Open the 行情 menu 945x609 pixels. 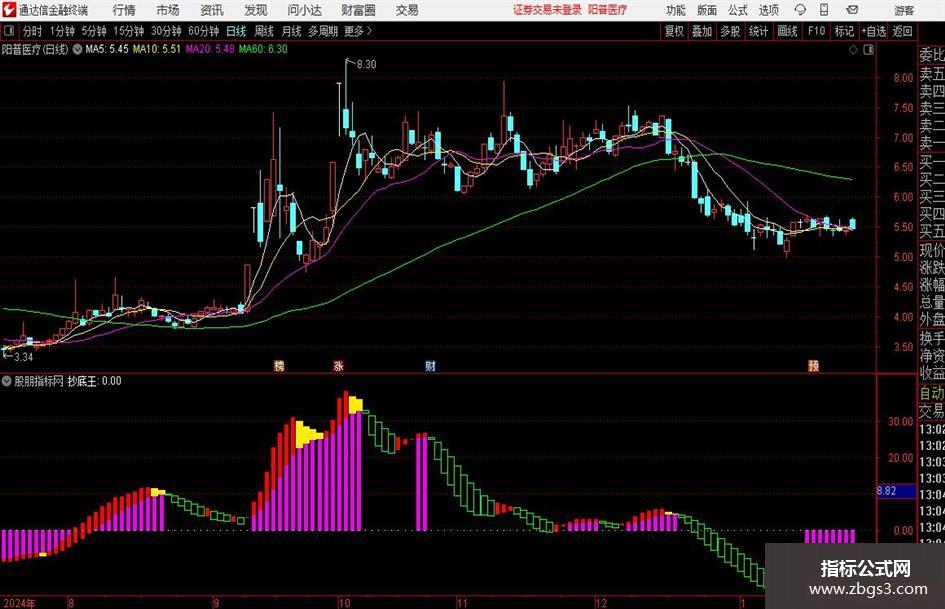pos(124,10)
